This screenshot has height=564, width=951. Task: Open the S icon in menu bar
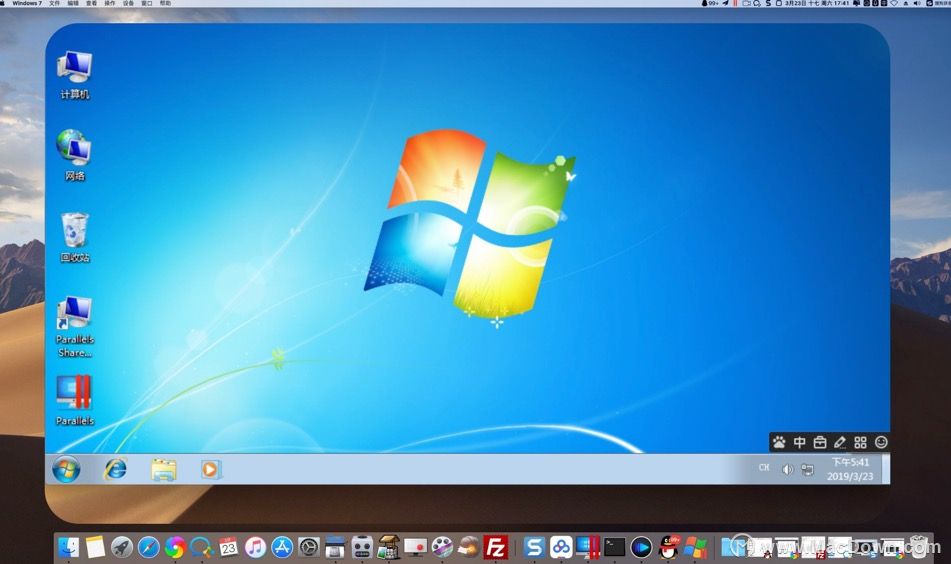(x=768, y=3)
